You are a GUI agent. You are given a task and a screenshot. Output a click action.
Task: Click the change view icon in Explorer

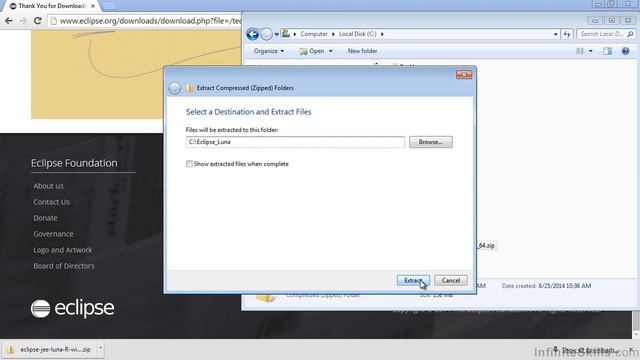pos(580,51)
